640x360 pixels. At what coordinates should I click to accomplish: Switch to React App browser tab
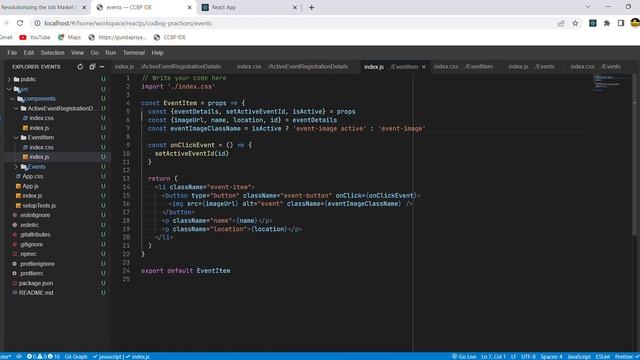(250, 7)
